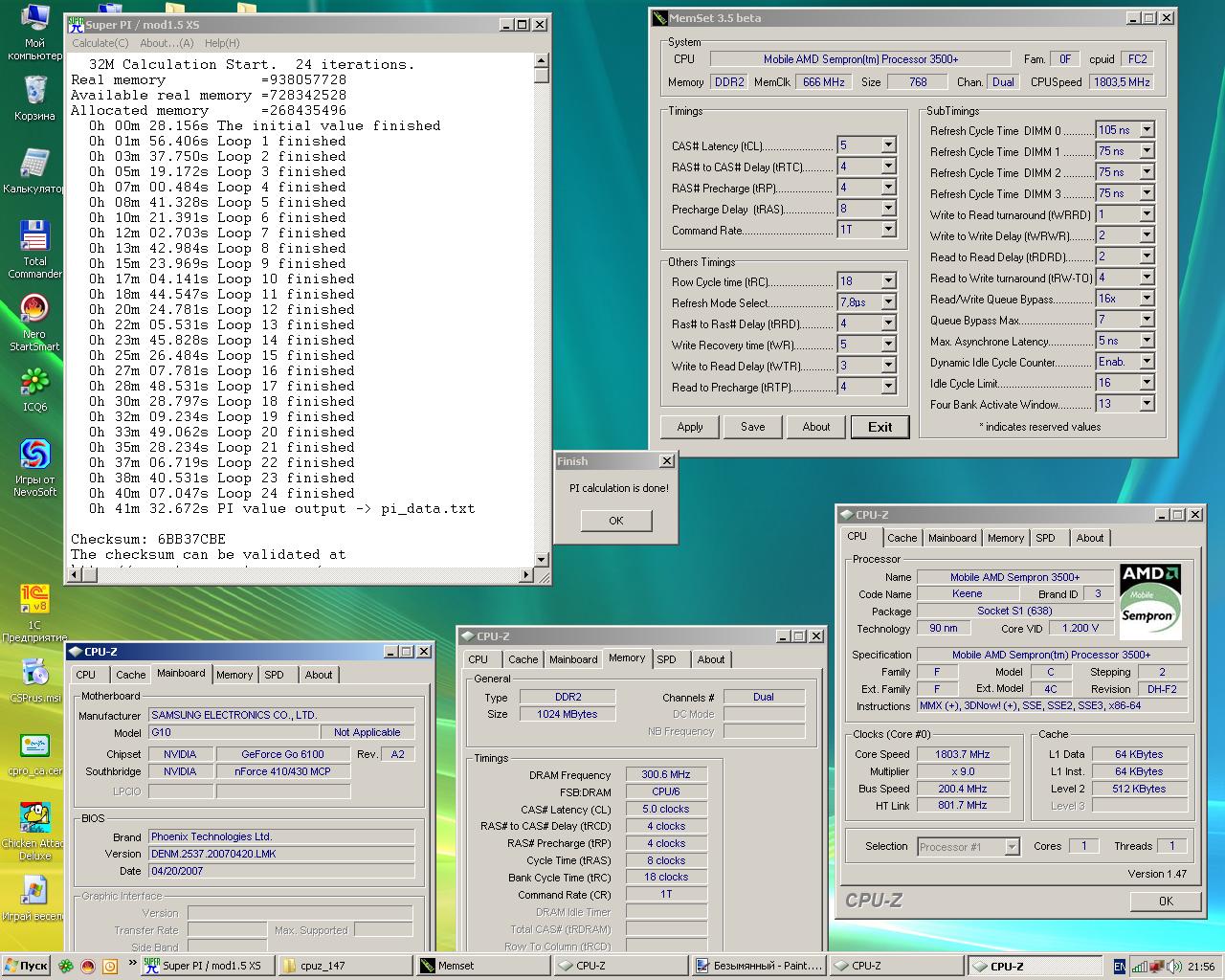Viewport: 1225px width, 980px height.
Task: Click the keyboard language indicator in the tray
Action: tap(1120, 967)
